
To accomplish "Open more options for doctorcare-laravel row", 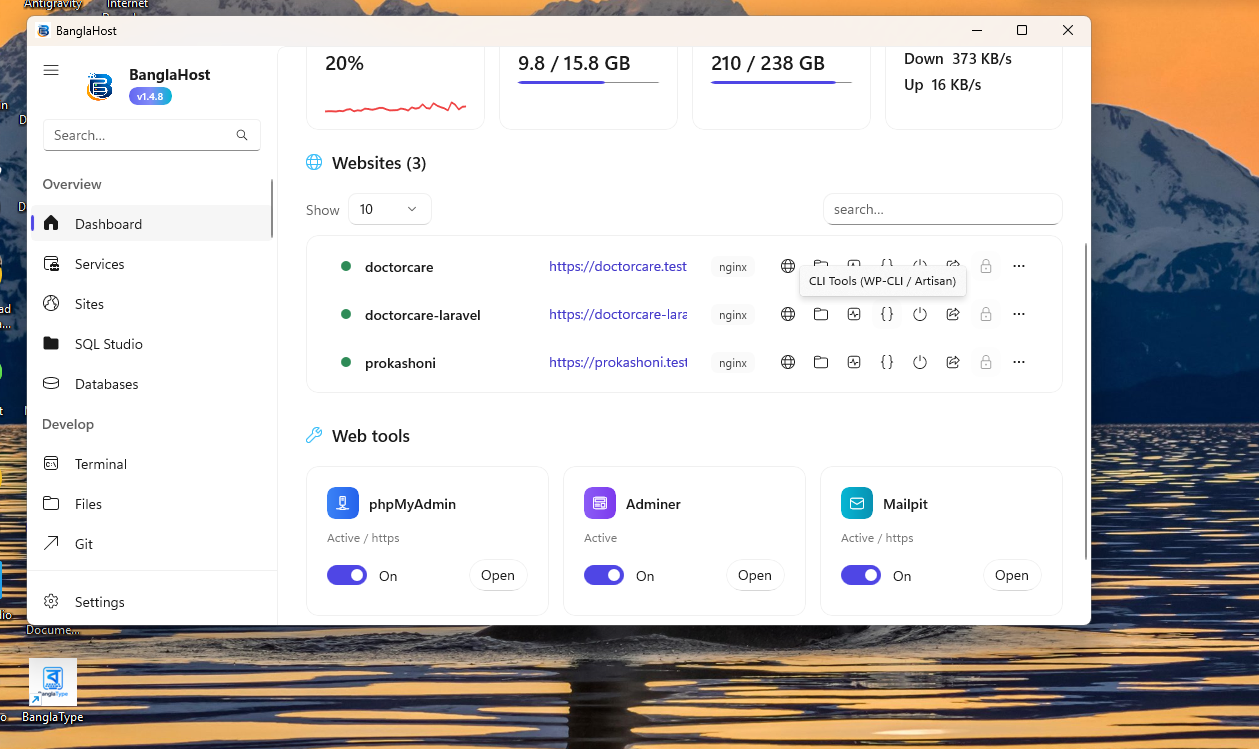I will coord(1019,314).
